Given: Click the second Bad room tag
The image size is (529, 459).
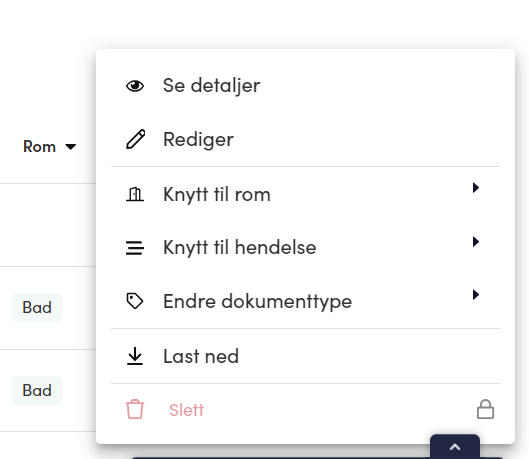Looking at the screenshot, I should coord(37,390).
